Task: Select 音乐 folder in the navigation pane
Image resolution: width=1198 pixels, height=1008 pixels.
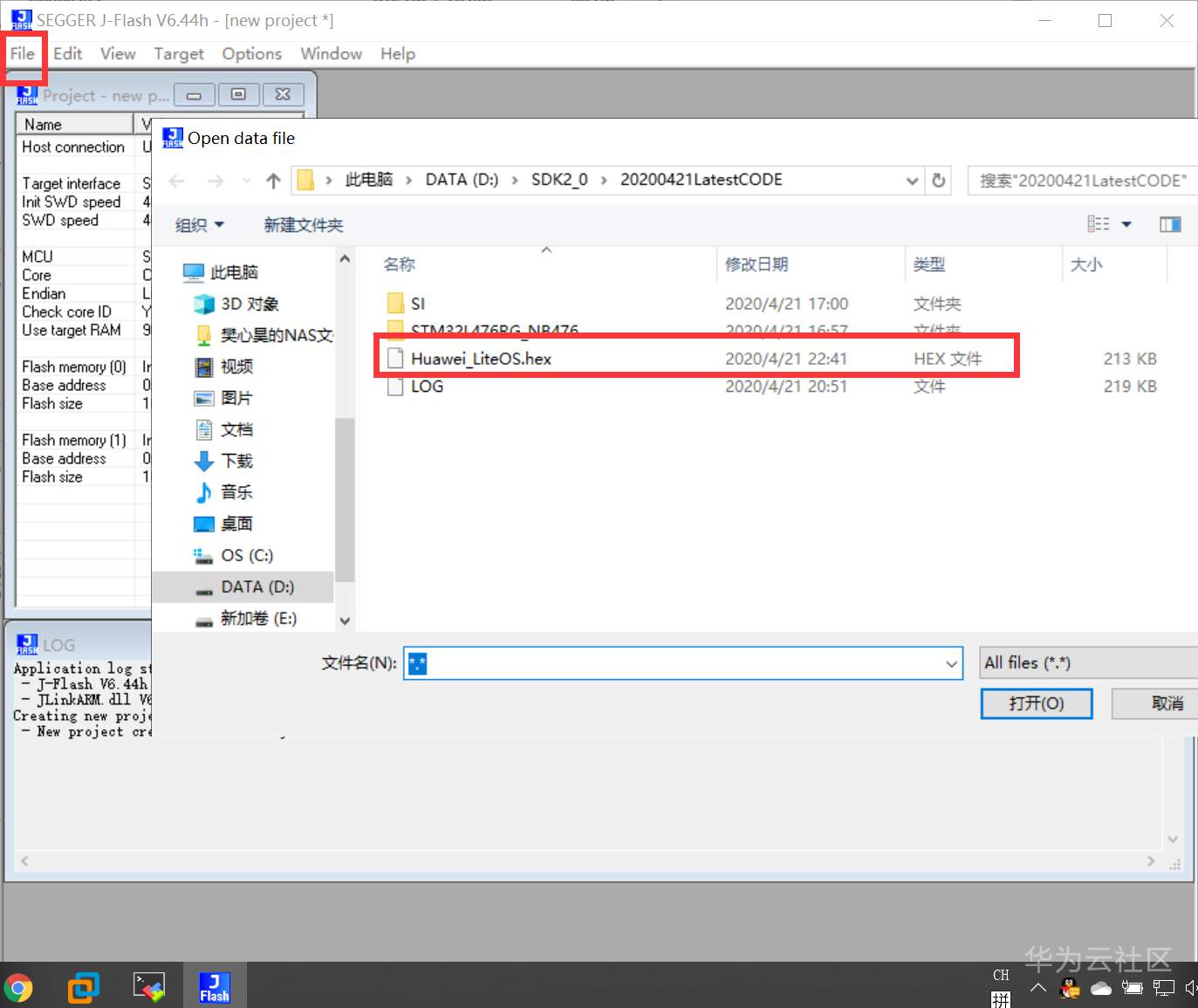Action: [x=223, y=492]
